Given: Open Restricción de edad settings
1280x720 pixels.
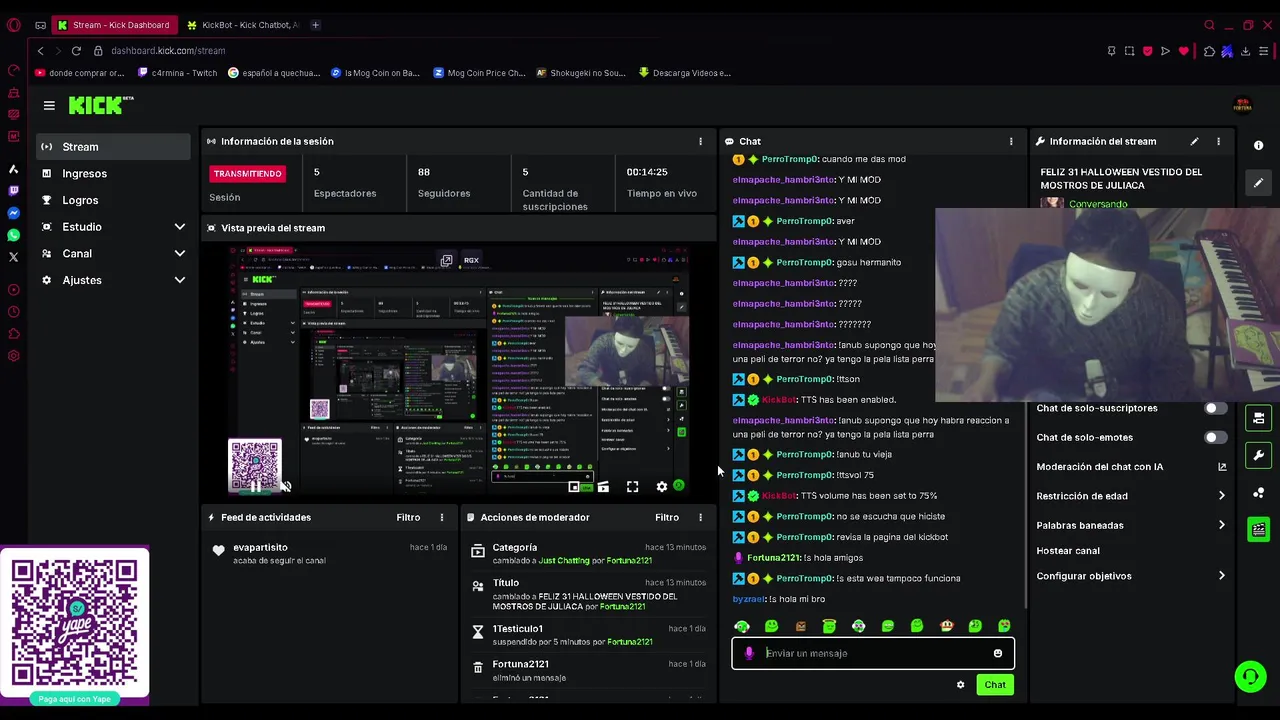Looking at the screenshot, I should click(x=1131, y=496).
